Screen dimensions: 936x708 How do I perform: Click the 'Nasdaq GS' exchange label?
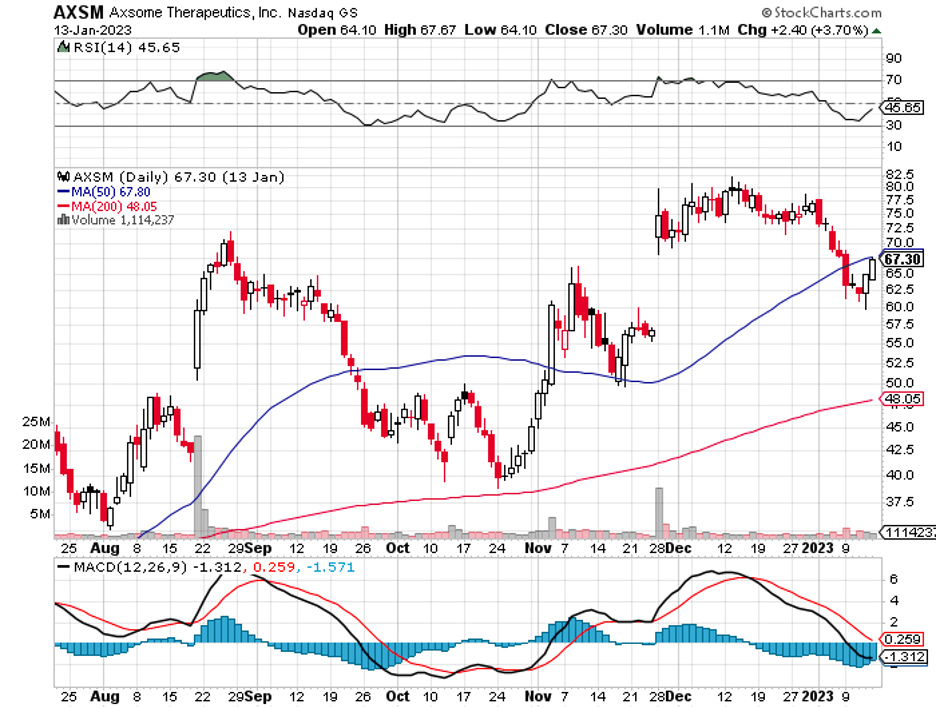(x=322, y=13)
